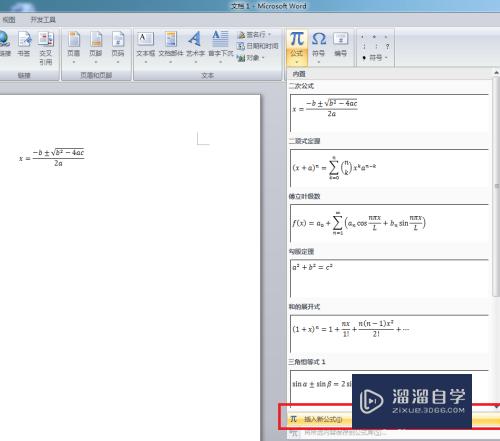Insert the expansion of a sum (1+x)ⁿ equation

[389, 333]
